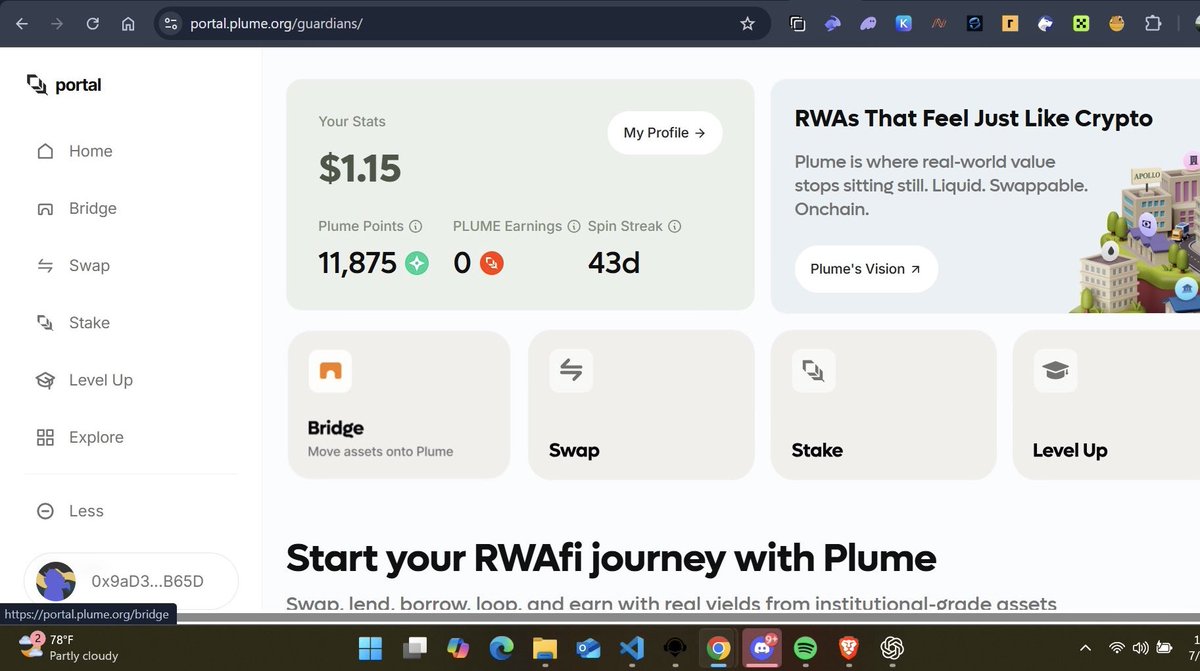
Task: Launch Visual Studio Code from the taskbar
Action: [631, 648]
